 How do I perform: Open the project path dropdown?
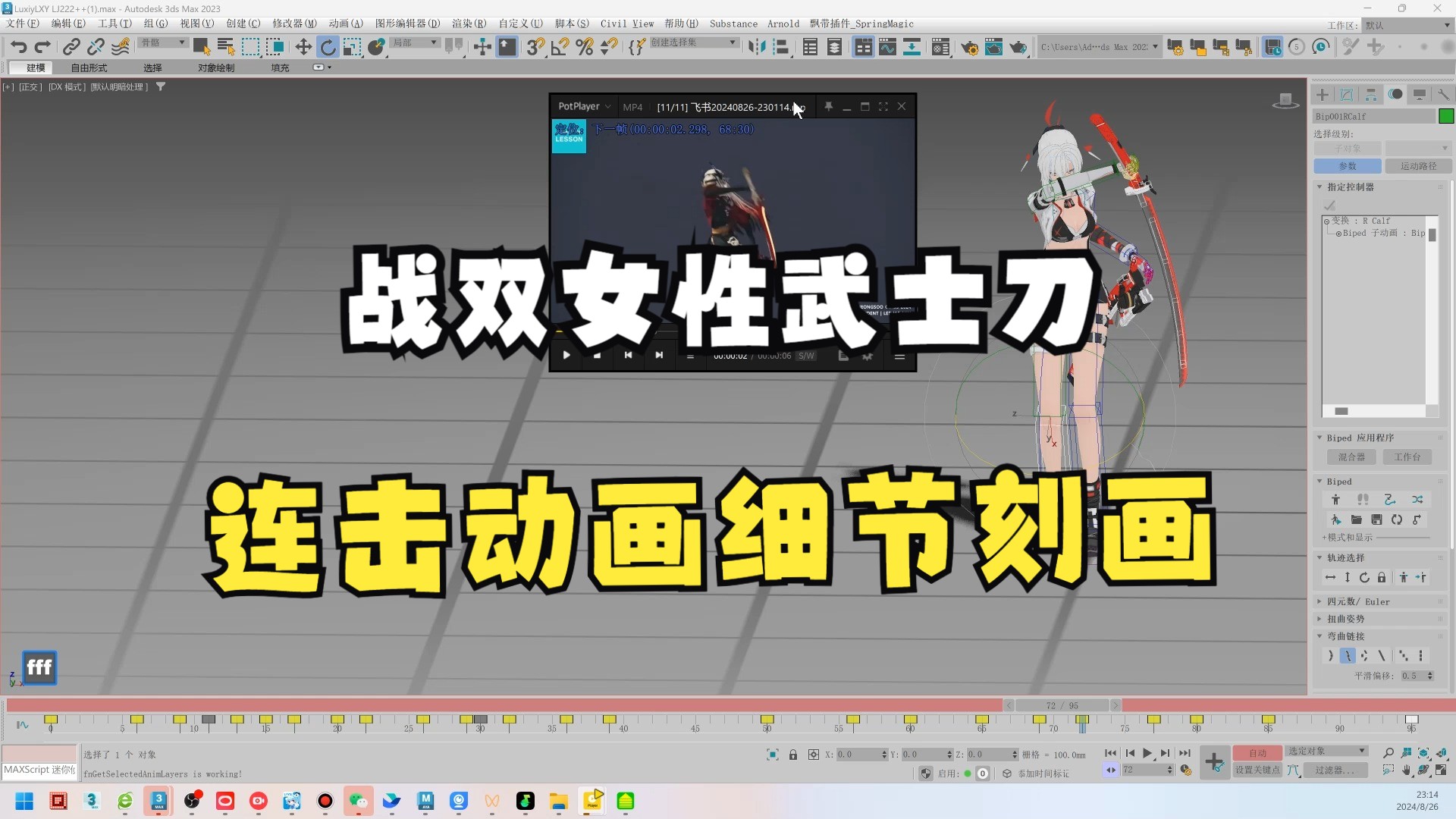(1099, 47)
